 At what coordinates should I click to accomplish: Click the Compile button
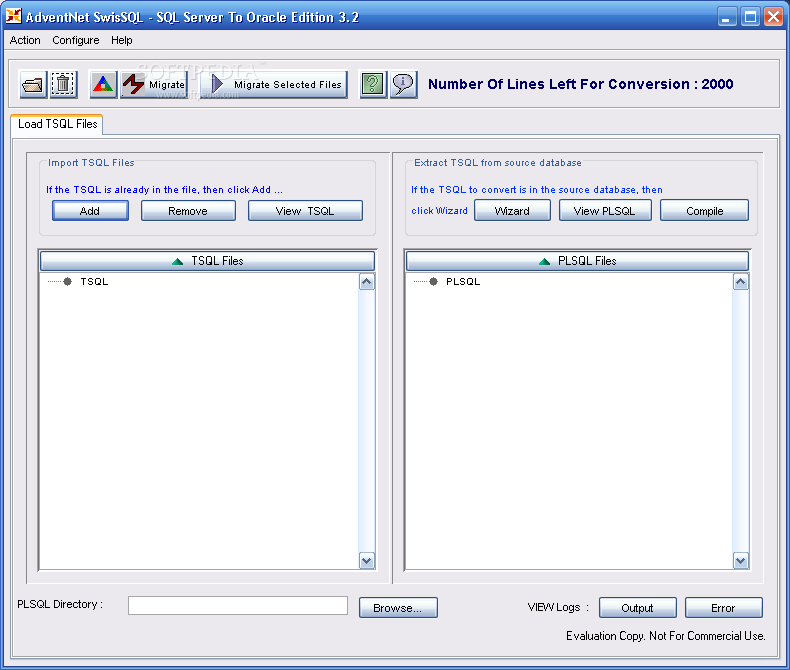click(x=704, y=211)
